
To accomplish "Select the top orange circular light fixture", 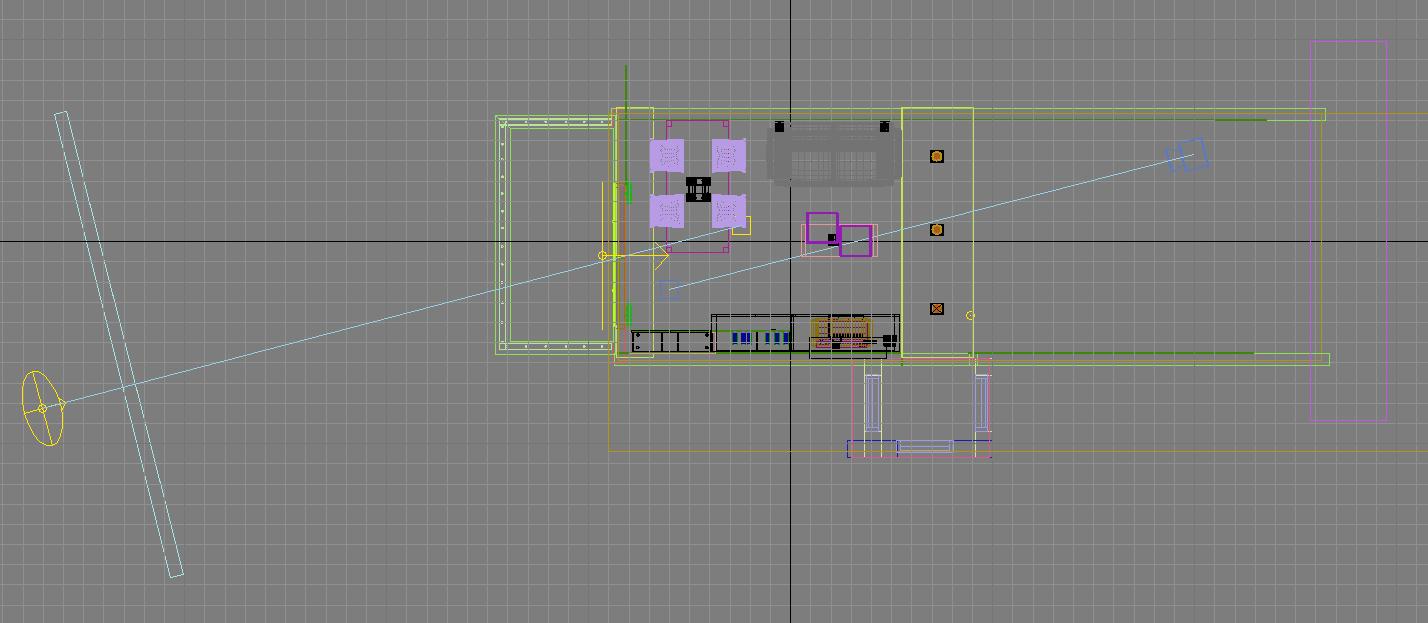I will pyautogui.click(x=937, y=156).
